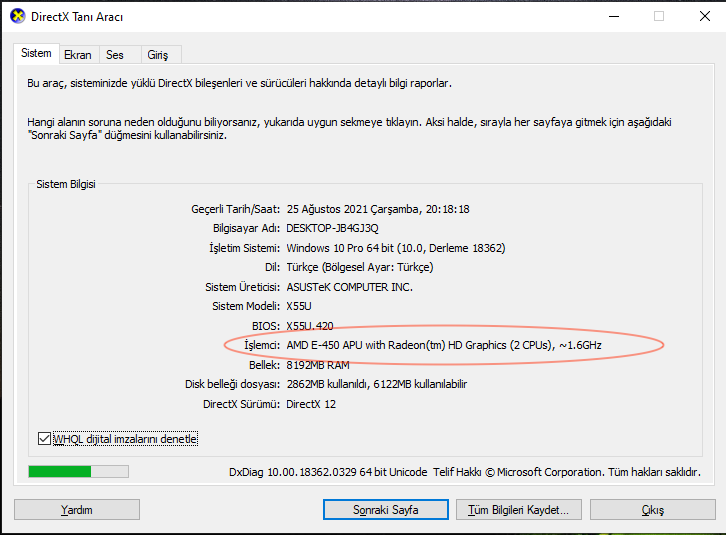Screen dimensions: 726x535
Task: Select AMD E-450 APU processor text
Action: (x=444, y=345)
